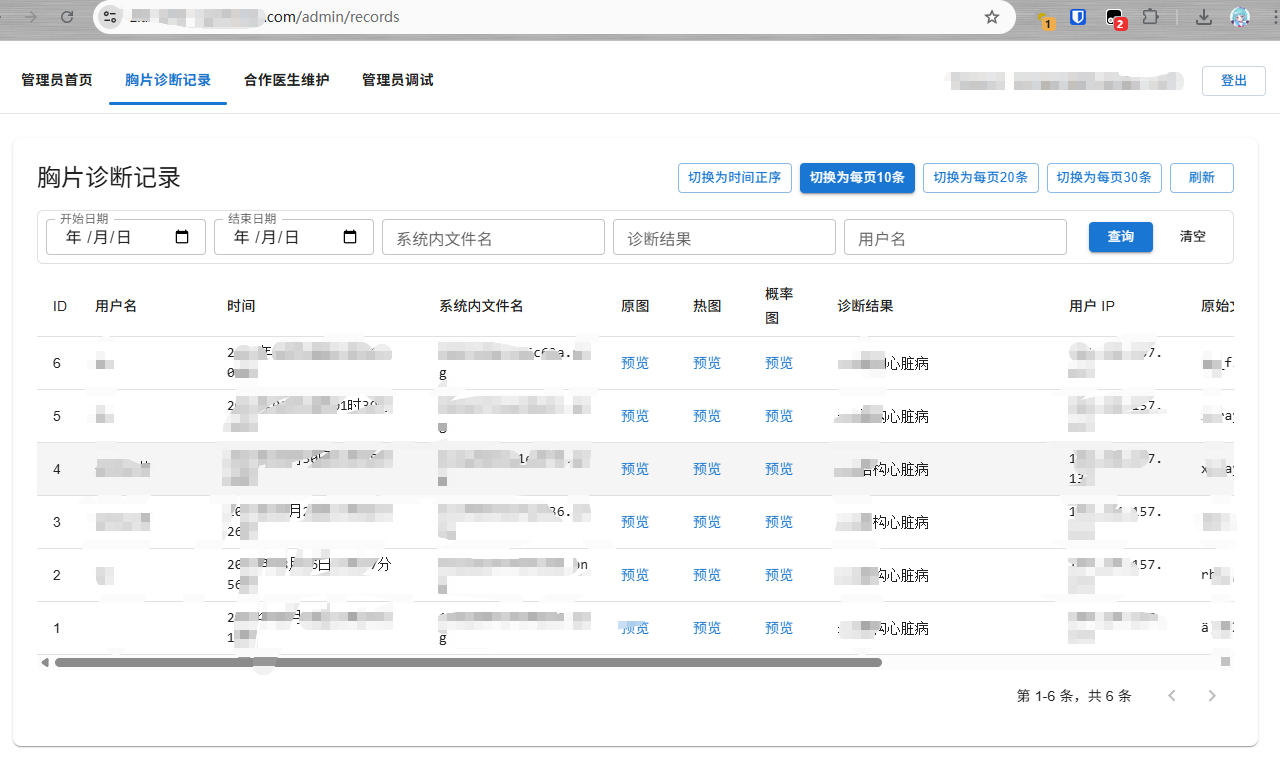Click the browser profile avatar icon
The height and width of the screenshot is (762, 1280).
(1239, 16)
